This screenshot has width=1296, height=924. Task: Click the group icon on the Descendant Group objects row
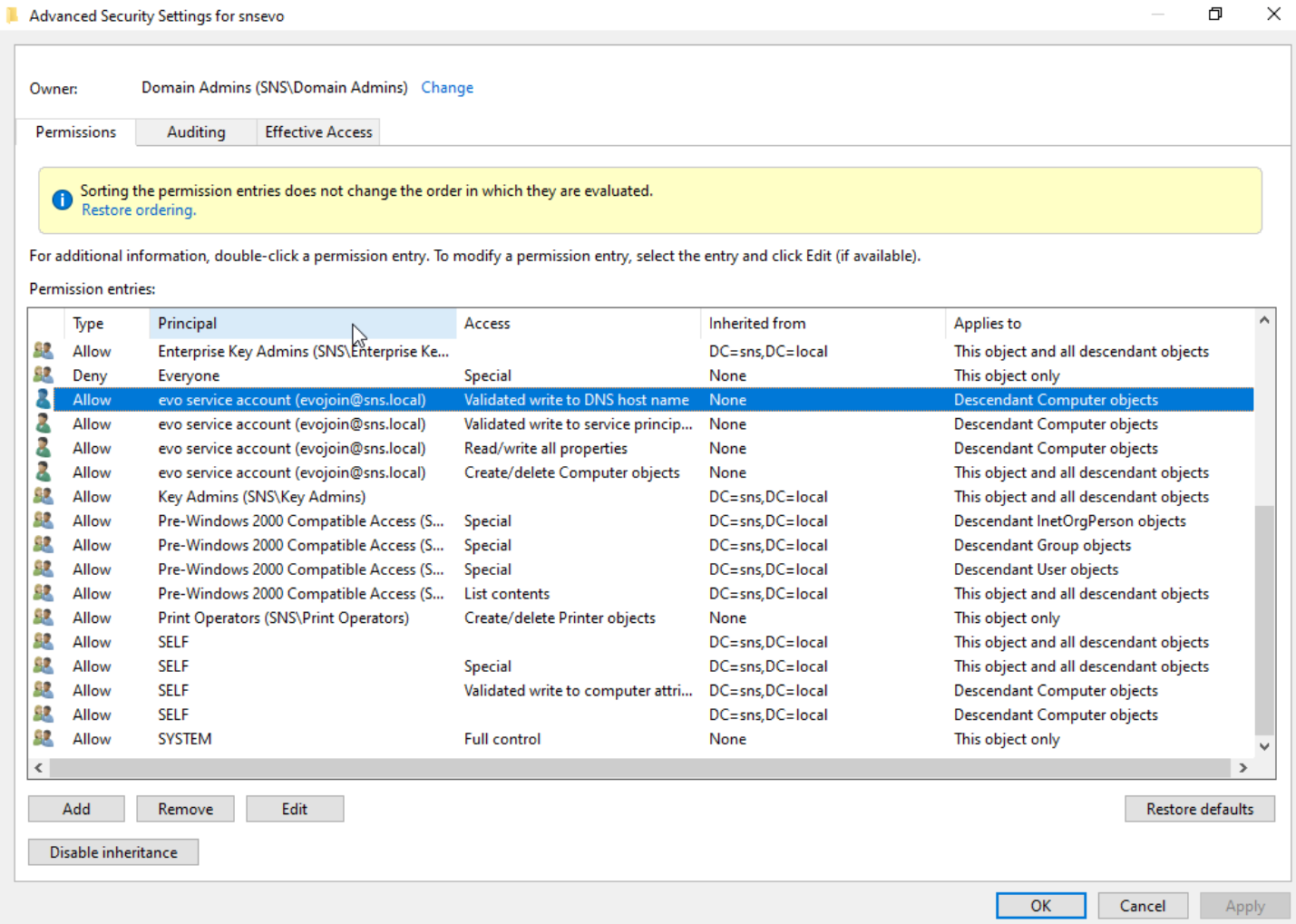tap(43, 544)
